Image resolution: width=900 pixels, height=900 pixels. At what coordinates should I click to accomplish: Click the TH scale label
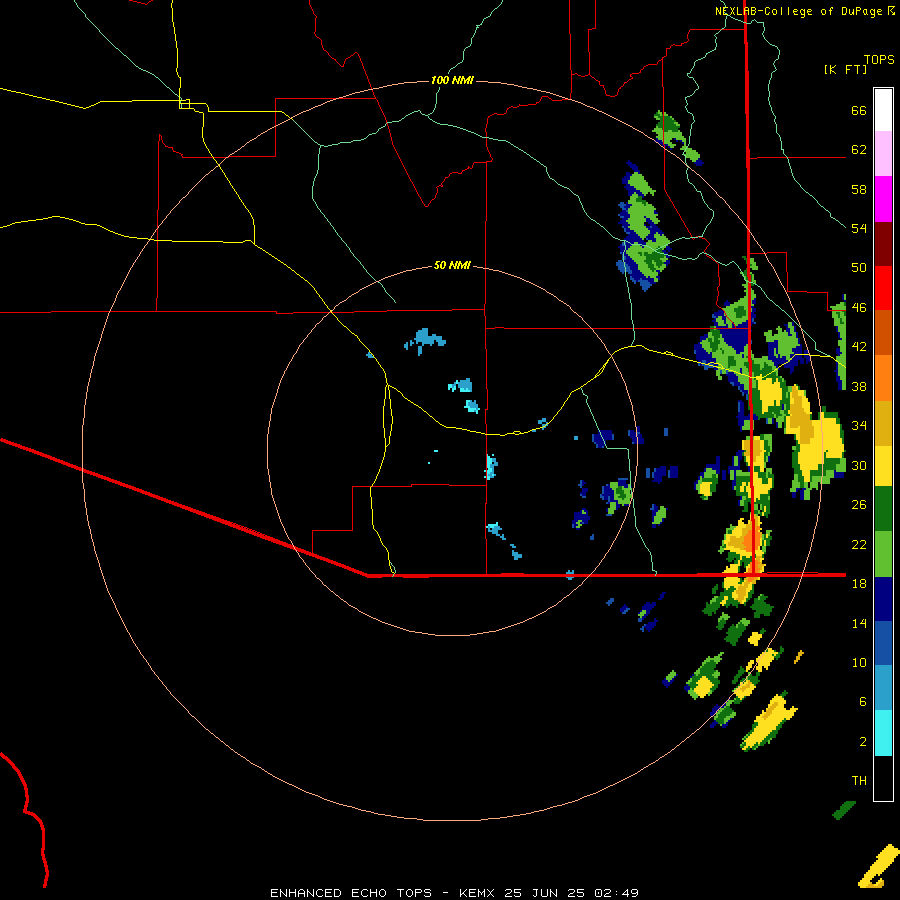click(859, 780)
